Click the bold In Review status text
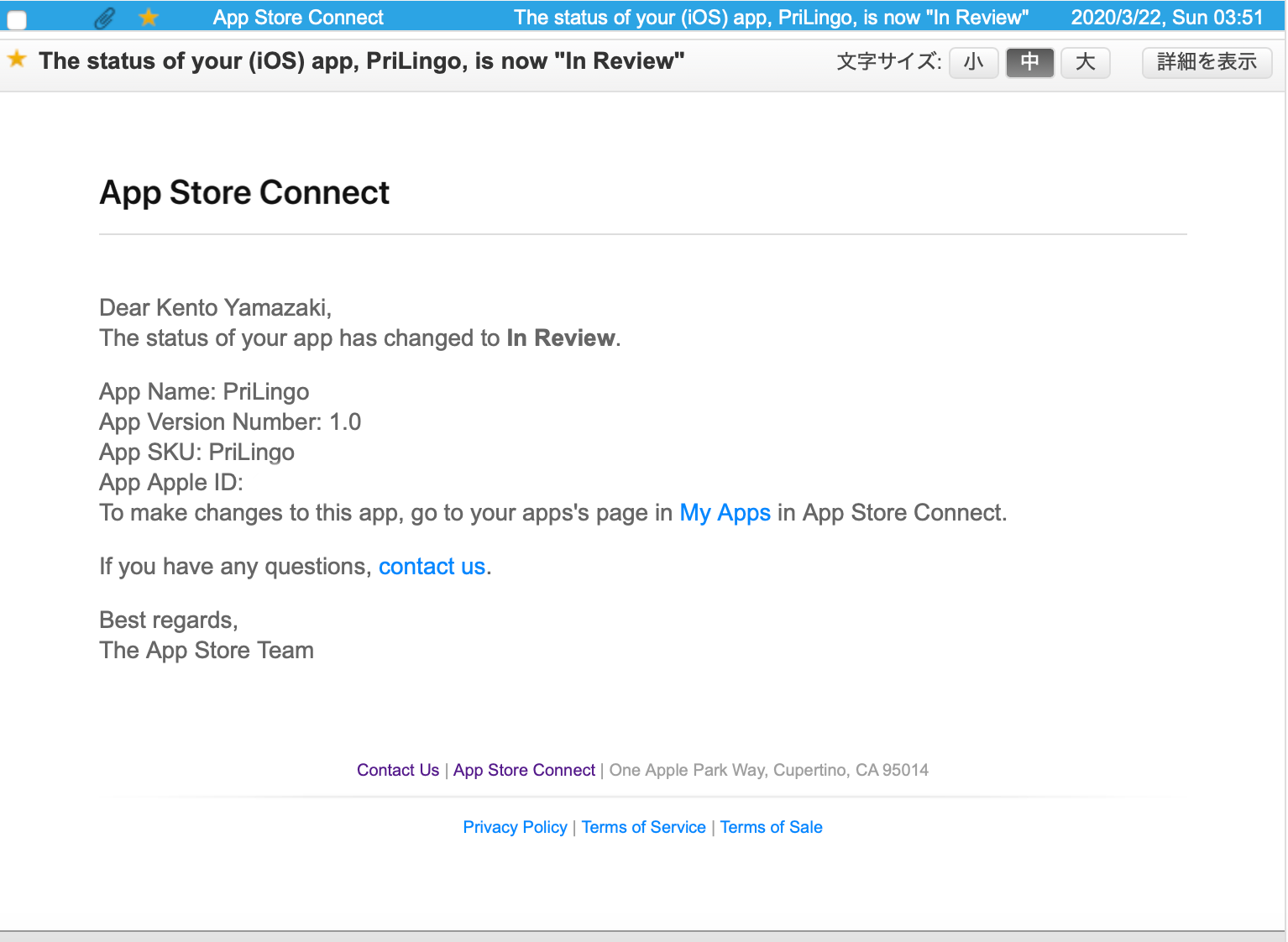 [x=561, y=338]
